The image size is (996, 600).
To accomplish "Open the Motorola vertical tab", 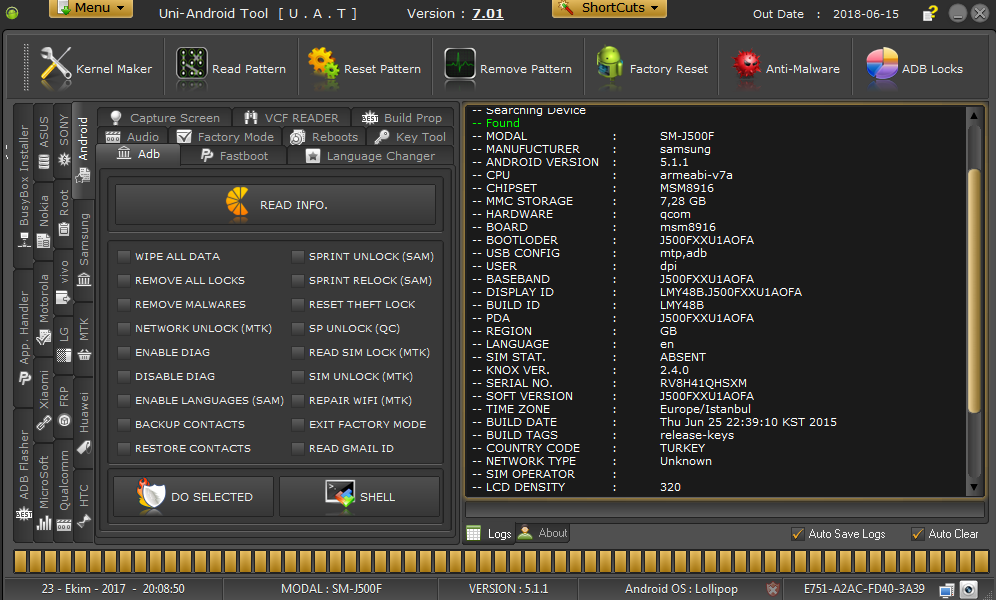I will tap(44, 310).
